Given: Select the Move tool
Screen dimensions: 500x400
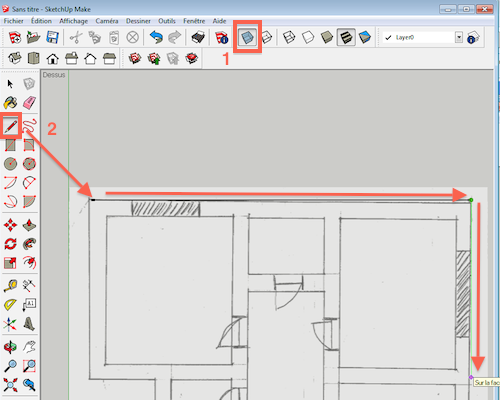Looking at the screenshot, I should click(x=10, y=225).
